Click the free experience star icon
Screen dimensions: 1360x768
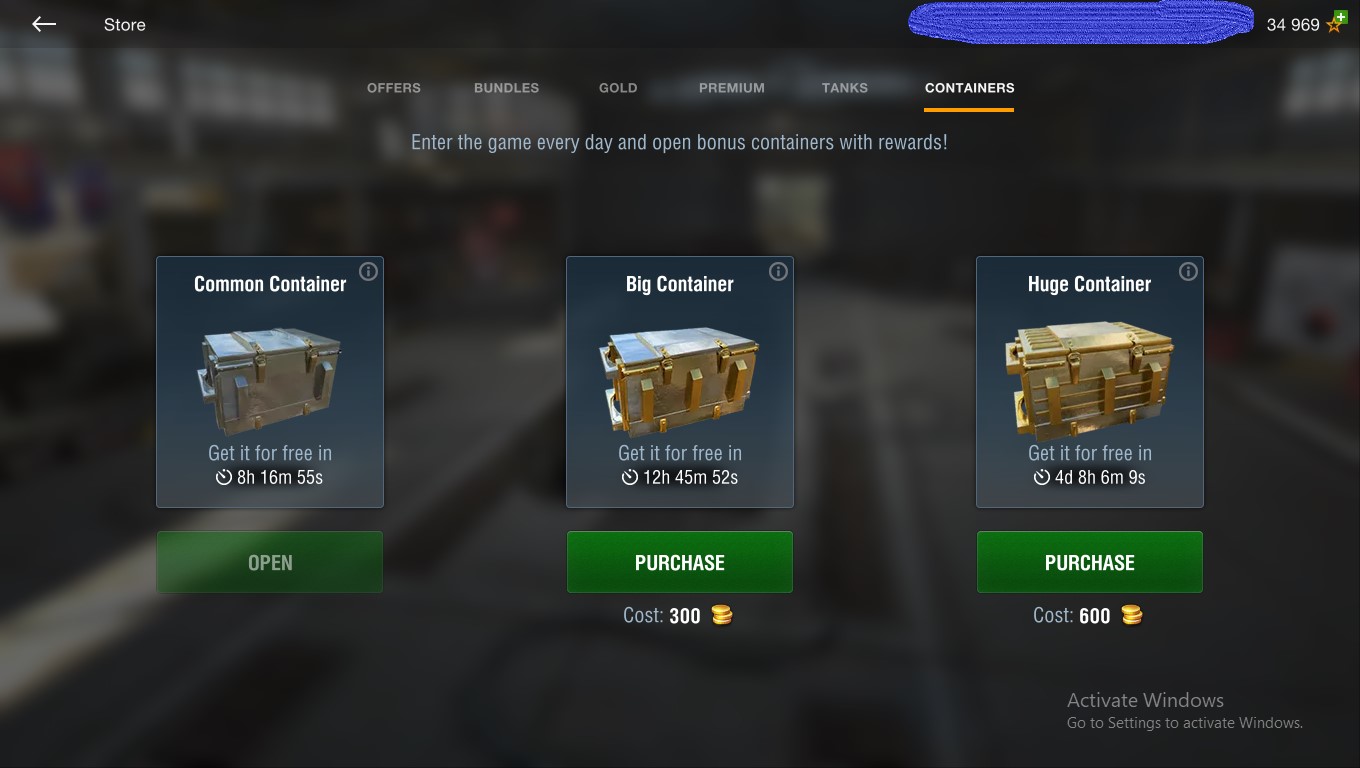pos(1336,23)
